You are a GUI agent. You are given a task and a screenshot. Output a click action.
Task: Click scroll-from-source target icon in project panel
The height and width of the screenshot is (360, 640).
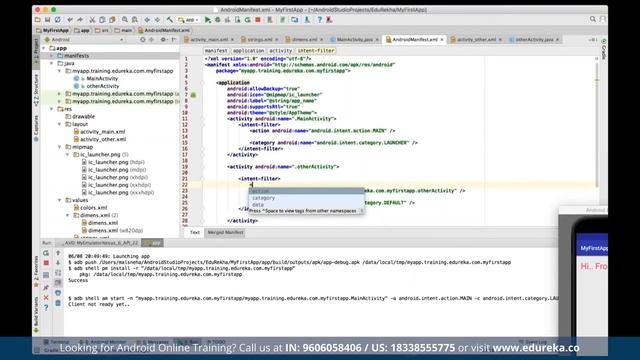pyautogui.click(x=142, y=40)
